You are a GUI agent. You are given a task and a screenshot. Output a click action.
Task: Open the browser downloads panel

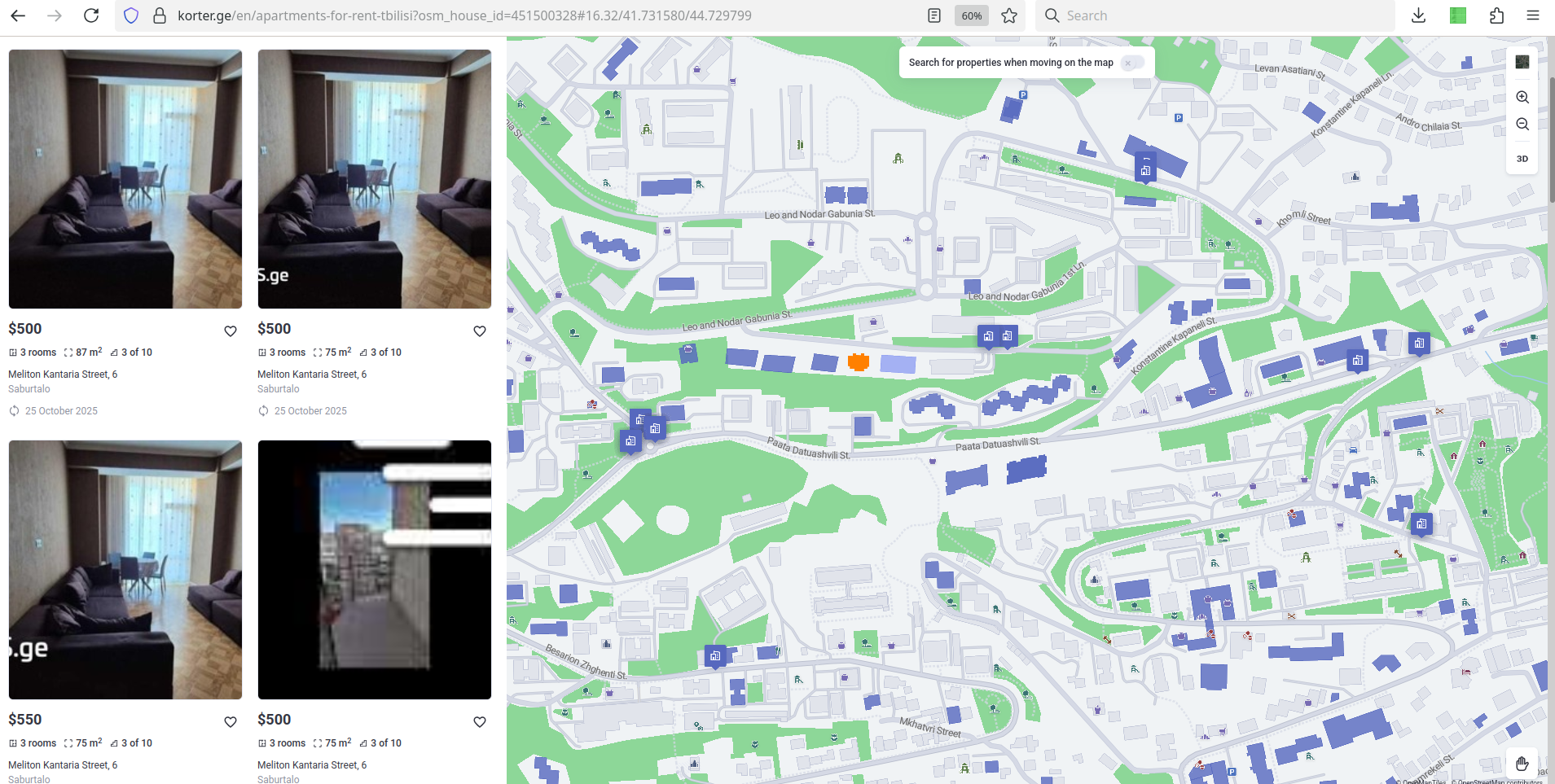click(x=1418, y=15)
